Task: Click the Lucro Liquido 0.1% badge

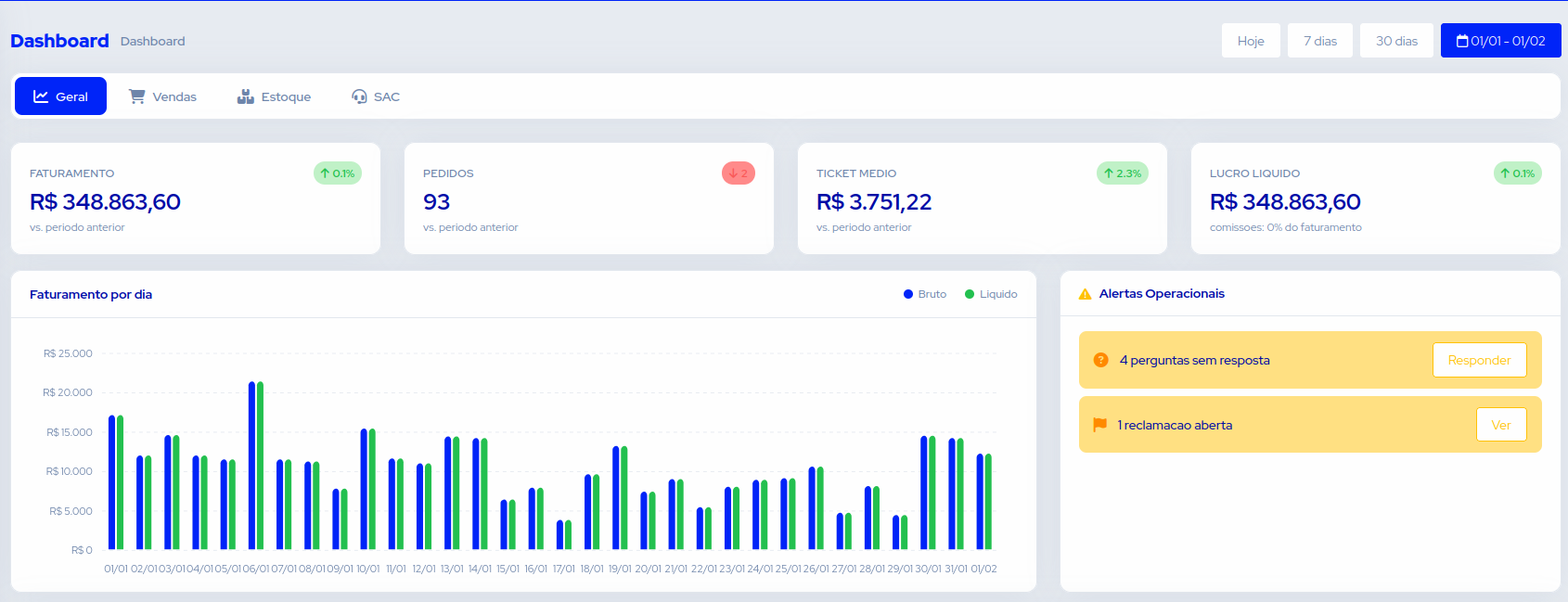Action: point(1518,173)
